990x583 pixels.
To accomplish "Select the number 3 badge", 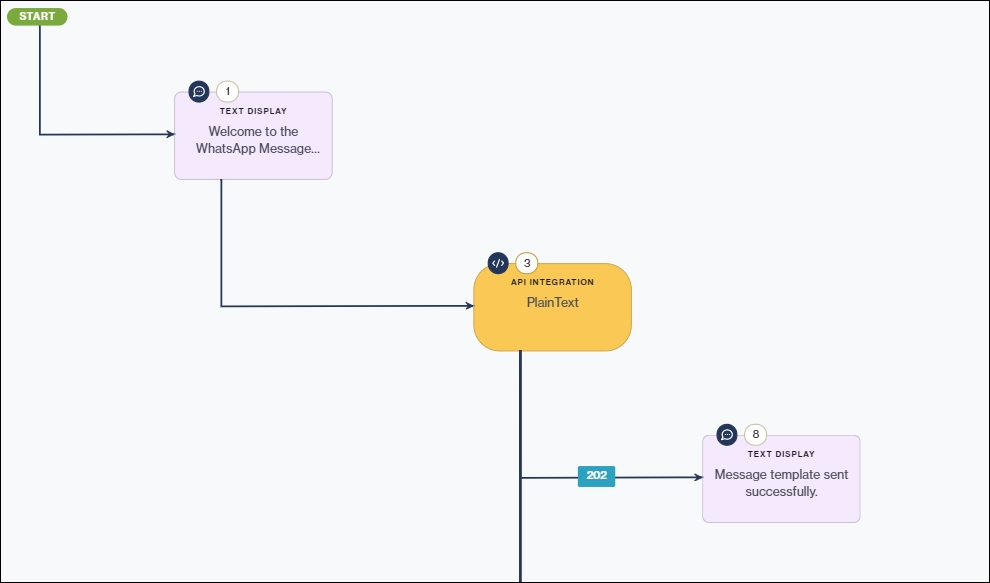I will (527, 263).
